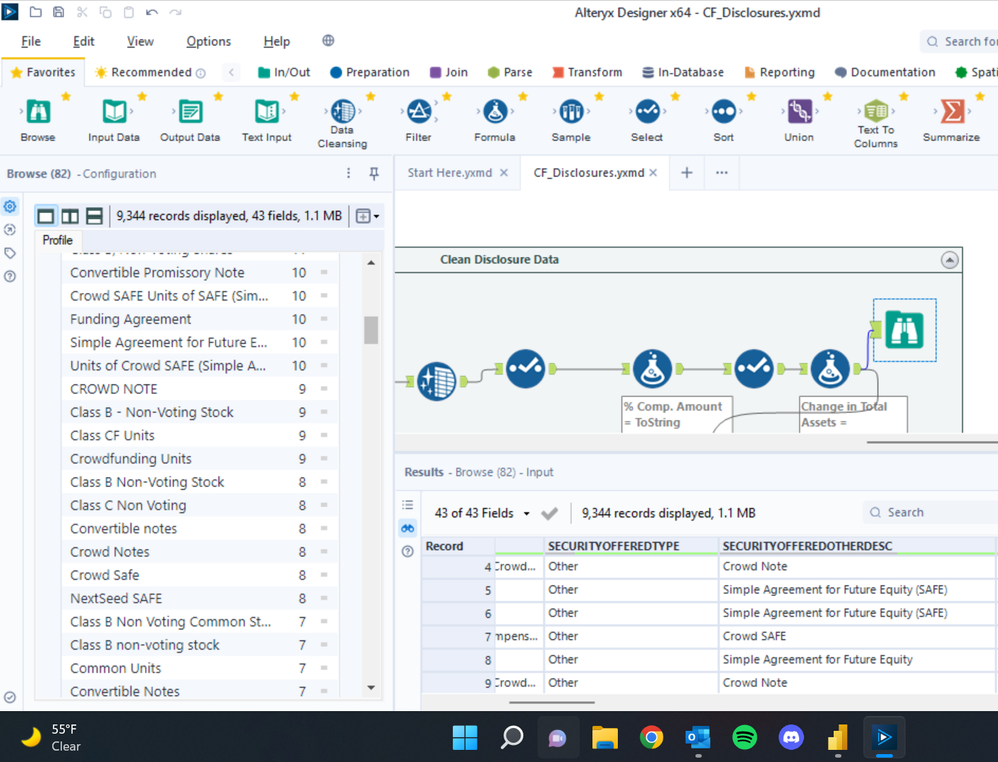
Task: Open the Options menu
Action: (208, 41)
